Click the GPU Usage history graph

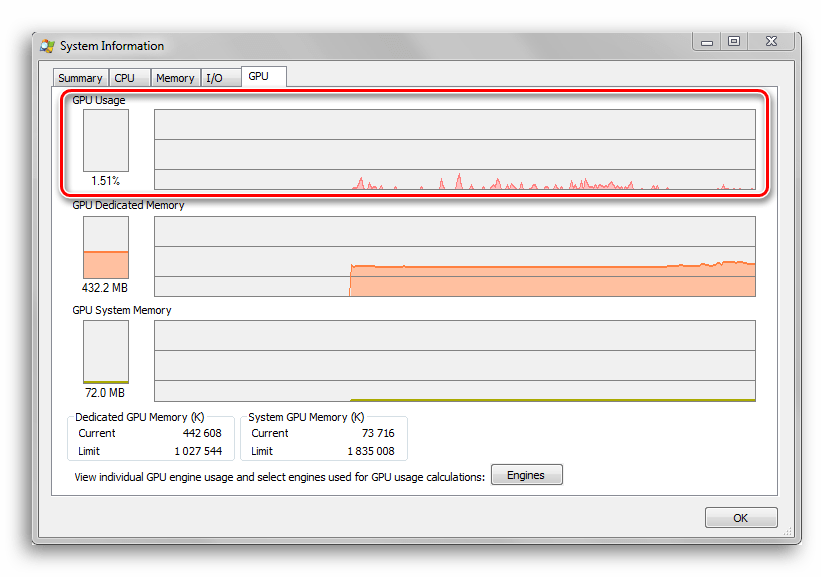[x=455, y=149]
